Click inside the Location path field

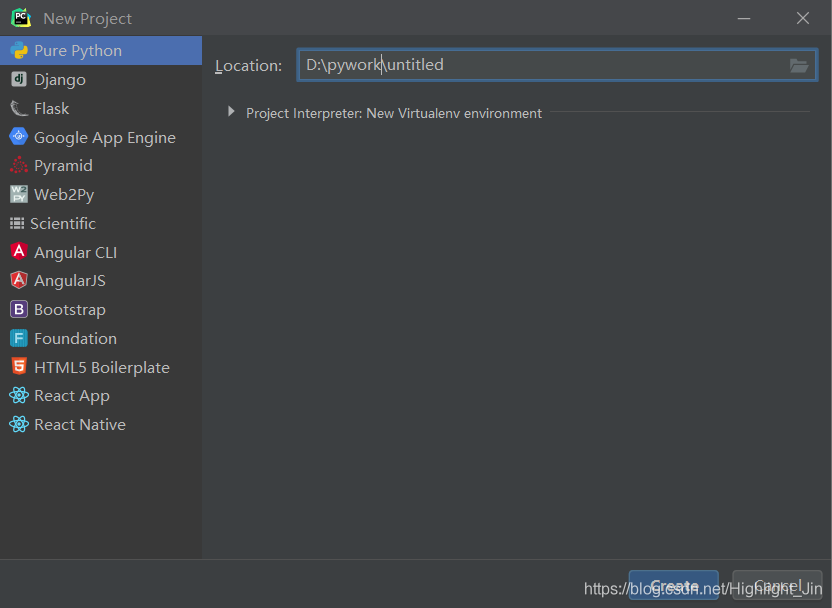coord(540,66)
